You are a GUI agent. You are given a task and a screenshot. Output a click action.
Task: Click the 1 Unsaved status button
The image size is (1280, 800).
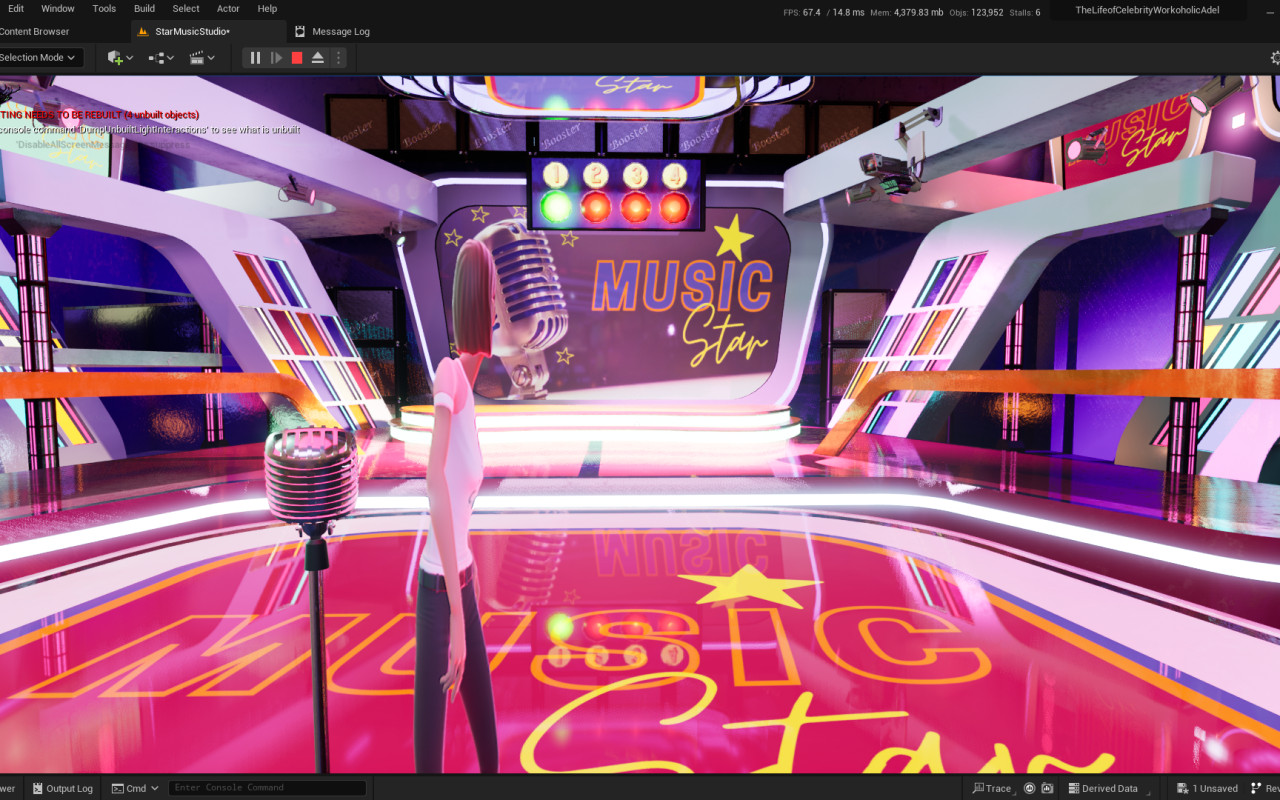click(1207, 788)
